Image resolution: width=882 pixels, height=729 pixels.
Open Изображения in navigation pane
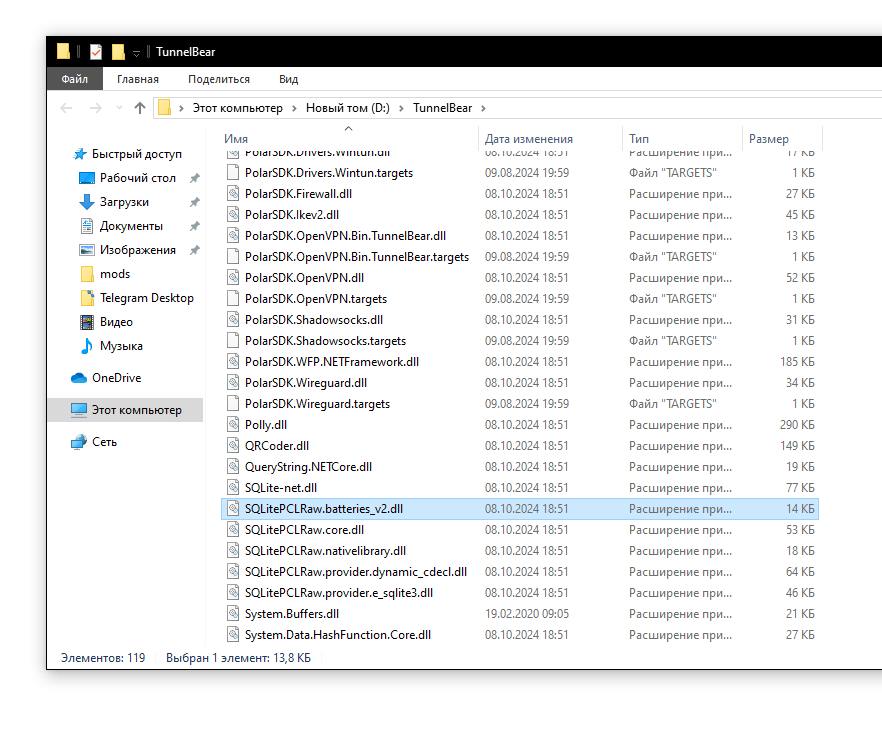138,250
